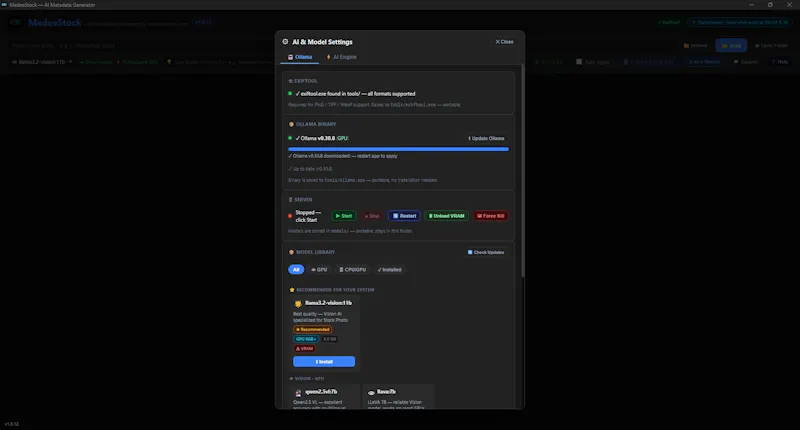This screenshot has width=800, height=430.
Task: Click the AI Engine flame icon
Action: [x=329, y=57]
